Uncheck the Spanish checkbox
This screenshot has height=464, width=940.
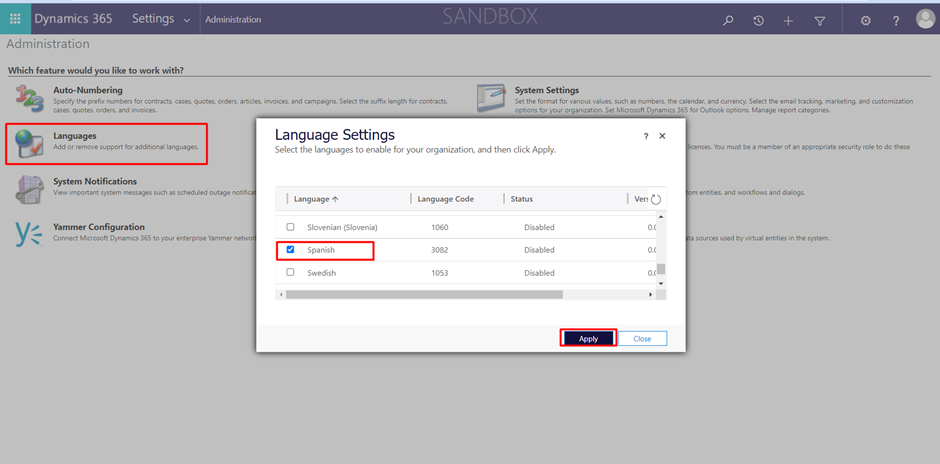(x=290, y=249)
